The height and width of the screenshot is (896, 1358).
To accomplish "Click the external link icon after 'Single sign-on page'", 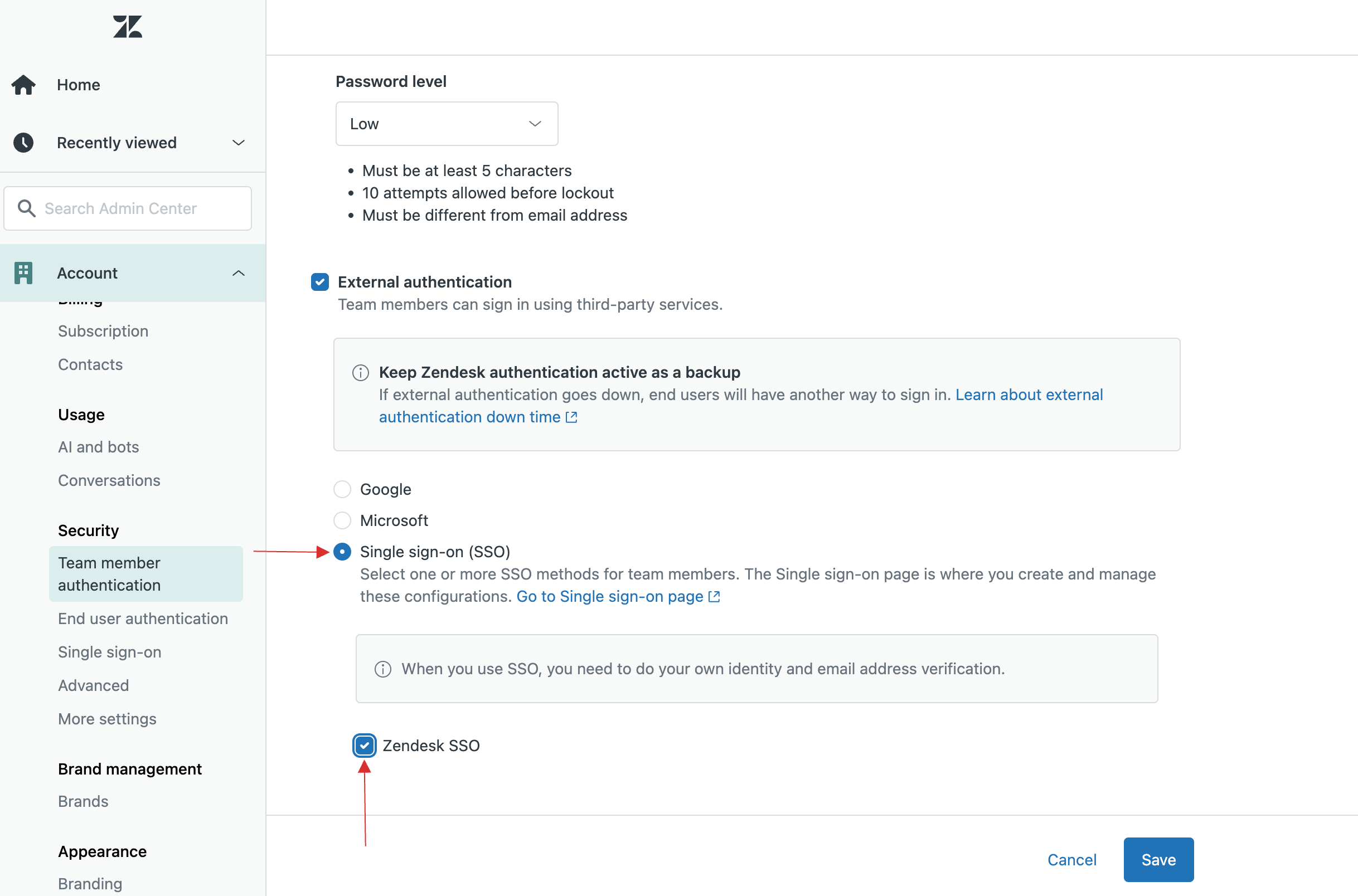I will click(715, 597).
